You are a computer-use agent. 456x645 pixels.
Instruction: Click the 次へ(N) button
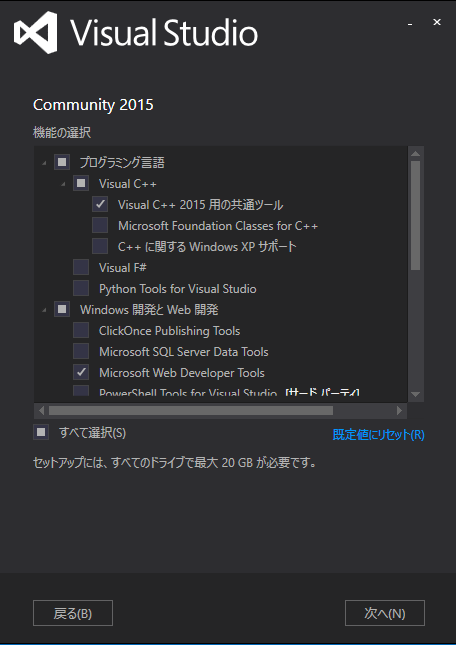pos(384,613)
